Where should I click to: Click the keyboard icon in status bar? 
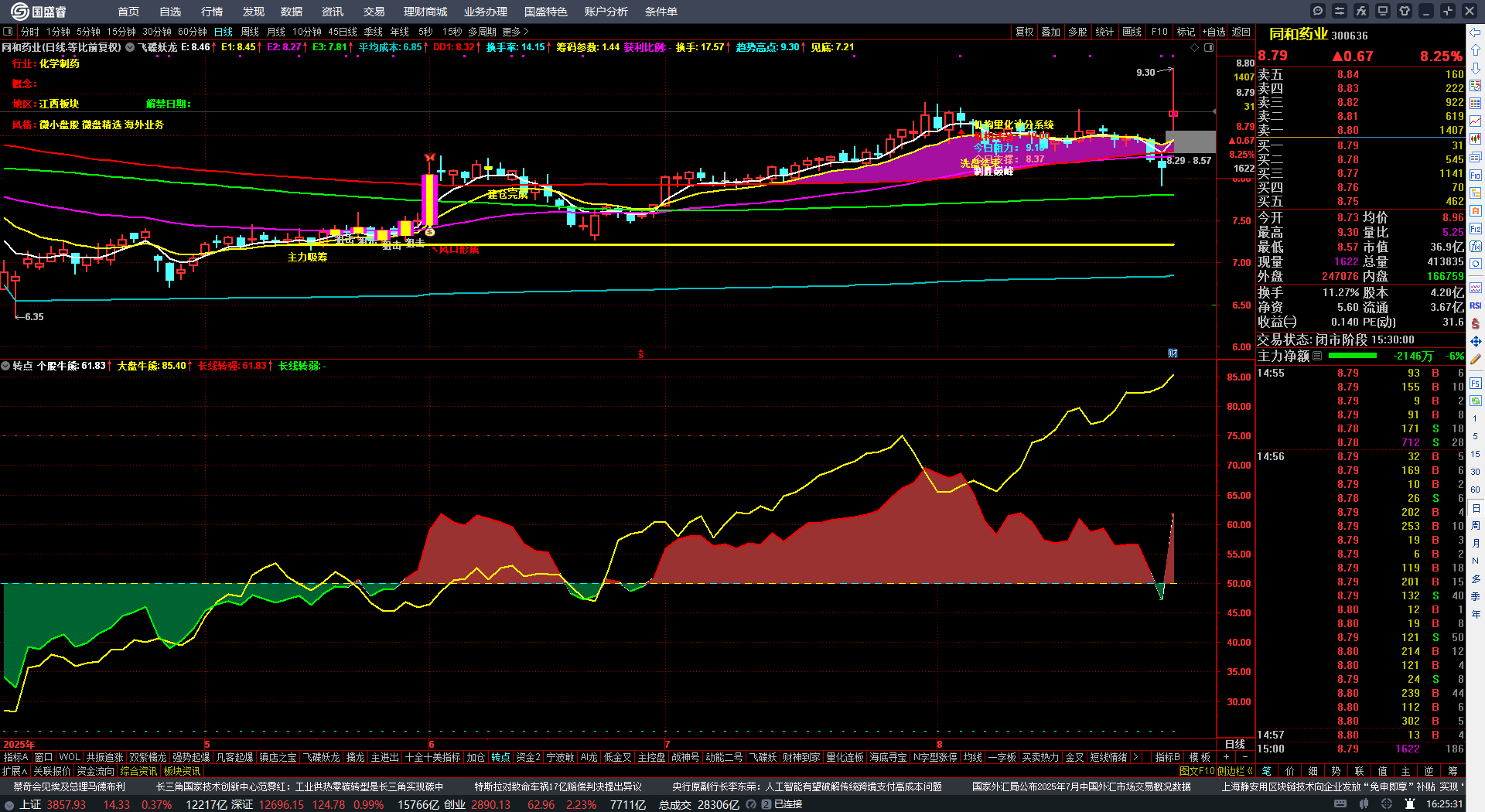coord(1340,804)
